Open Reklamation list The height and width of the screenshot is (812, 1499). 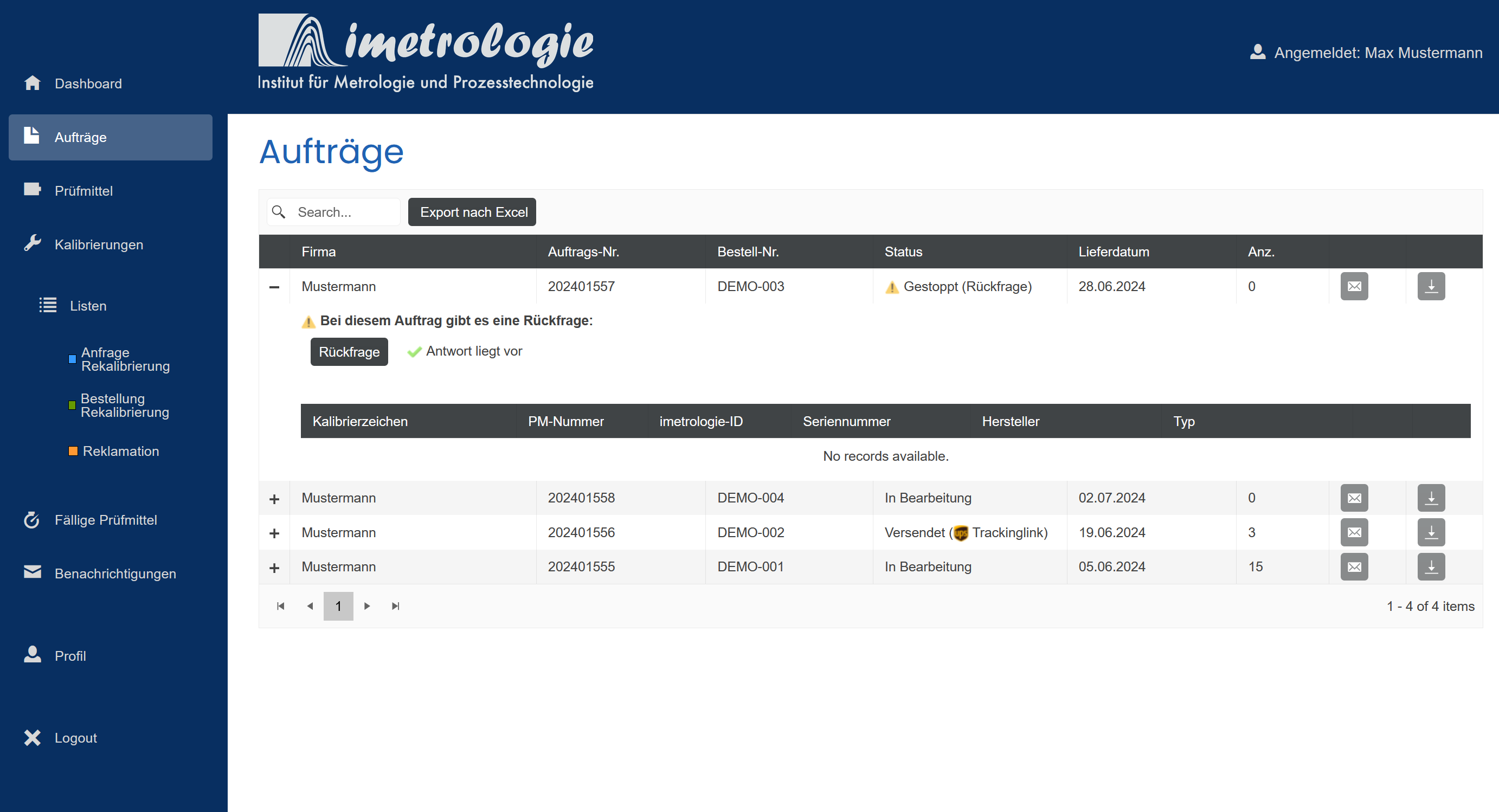121,451
